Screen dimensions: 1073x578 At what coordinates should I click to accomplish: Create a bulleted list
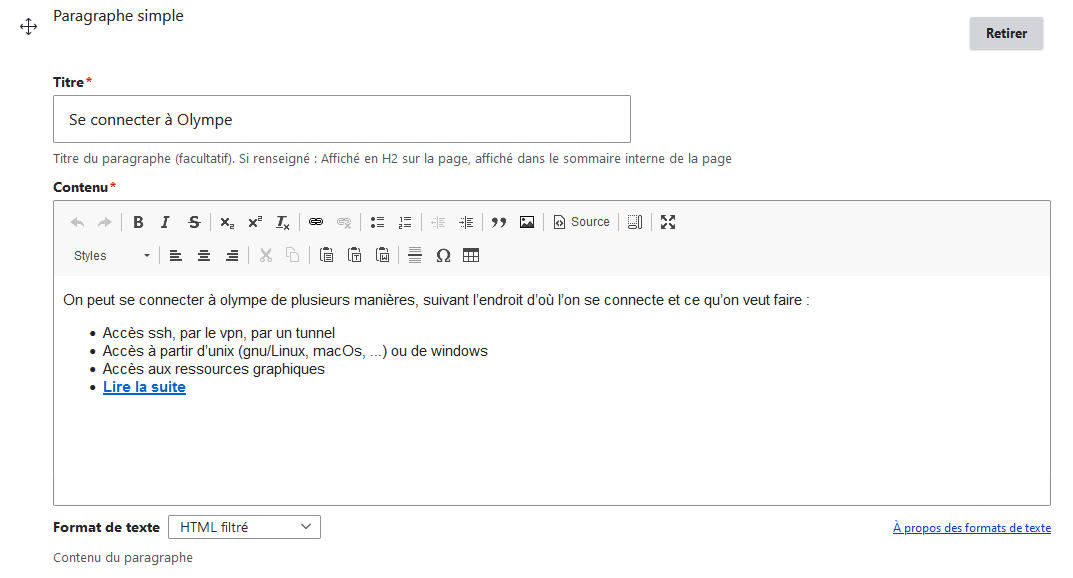pyautogui.click(x=377, y=222)
